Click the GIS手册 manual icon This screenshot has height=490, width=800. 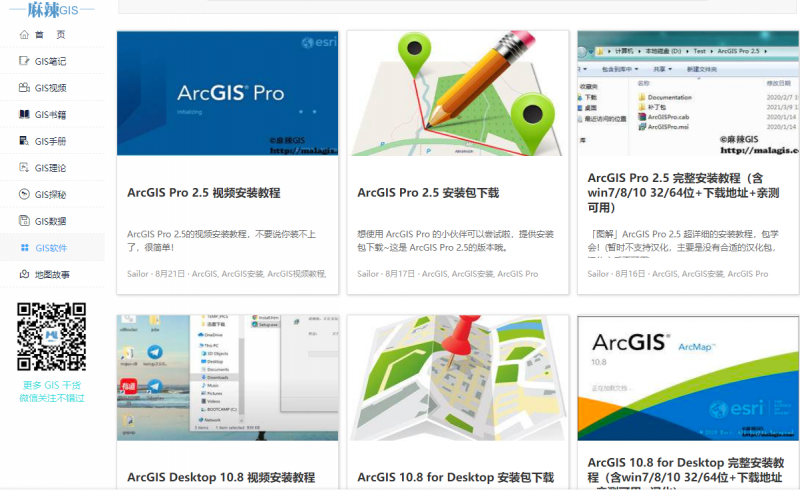25,141
